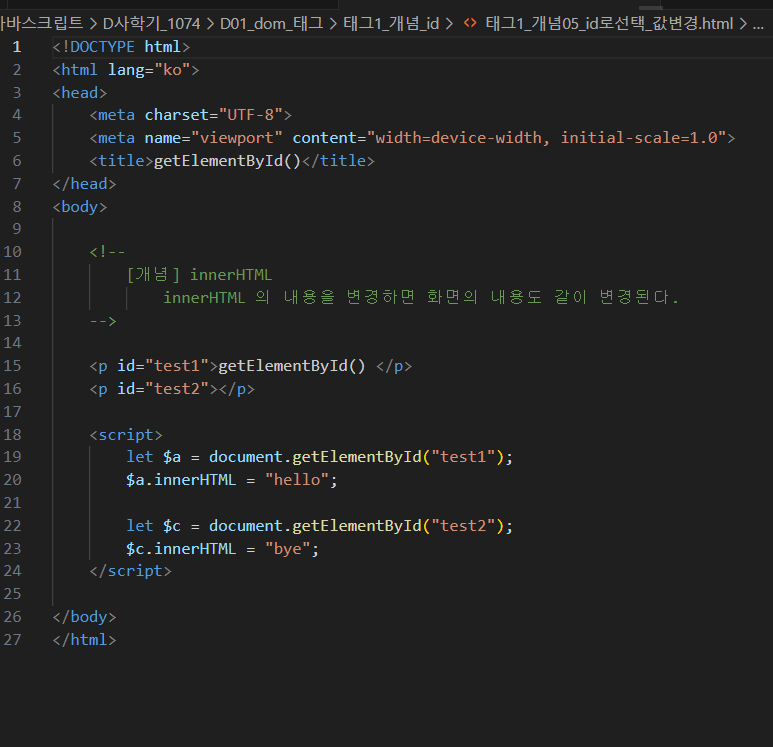
Task: Click line number 1 in gutter
Action: 17,47
